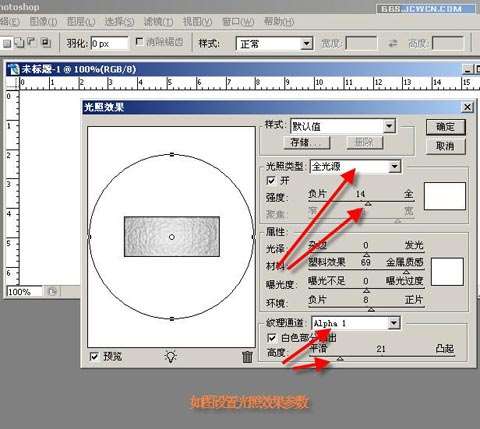
Task: Toggle the 开 light-on checkbox
Action: [x=271, y=181]
